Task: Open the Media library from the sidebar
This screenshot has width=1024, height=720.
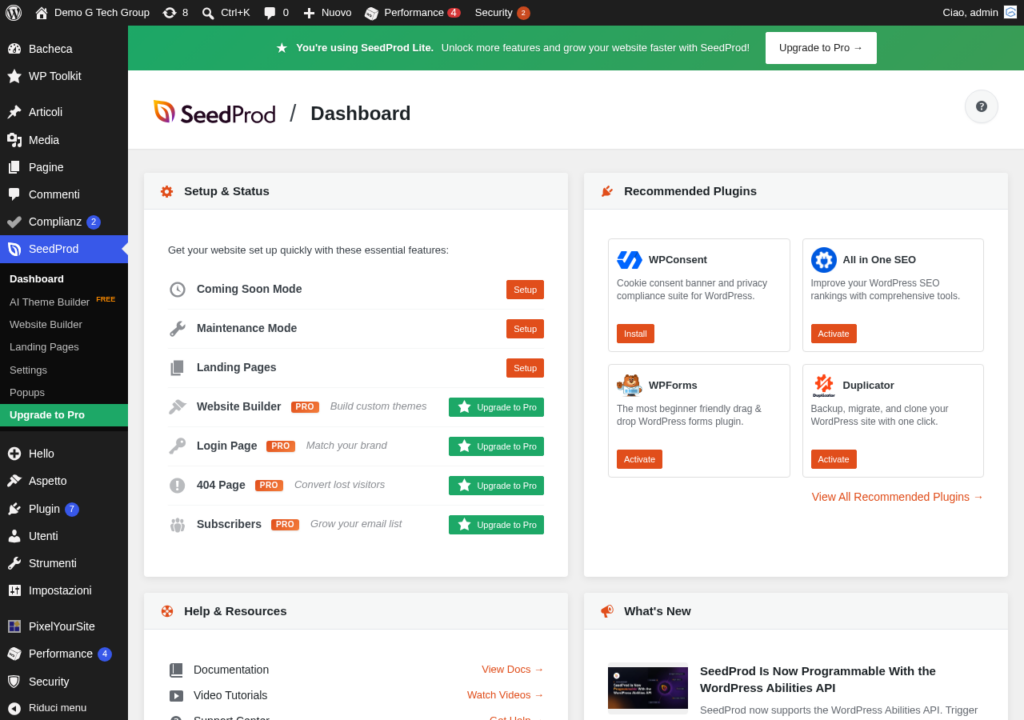Action: point(64,140)
